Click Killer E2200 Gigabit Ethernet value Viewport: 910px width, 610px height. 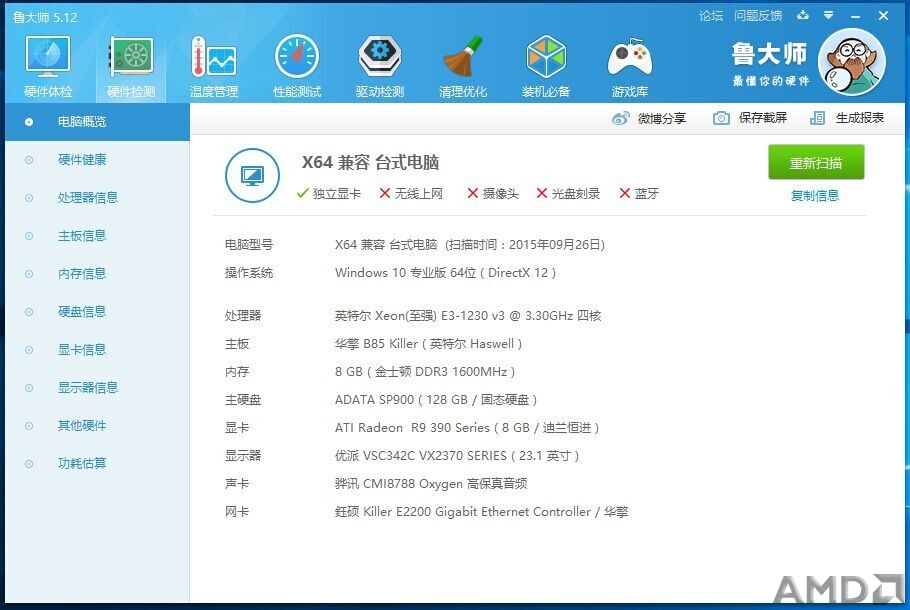(481, 512)
